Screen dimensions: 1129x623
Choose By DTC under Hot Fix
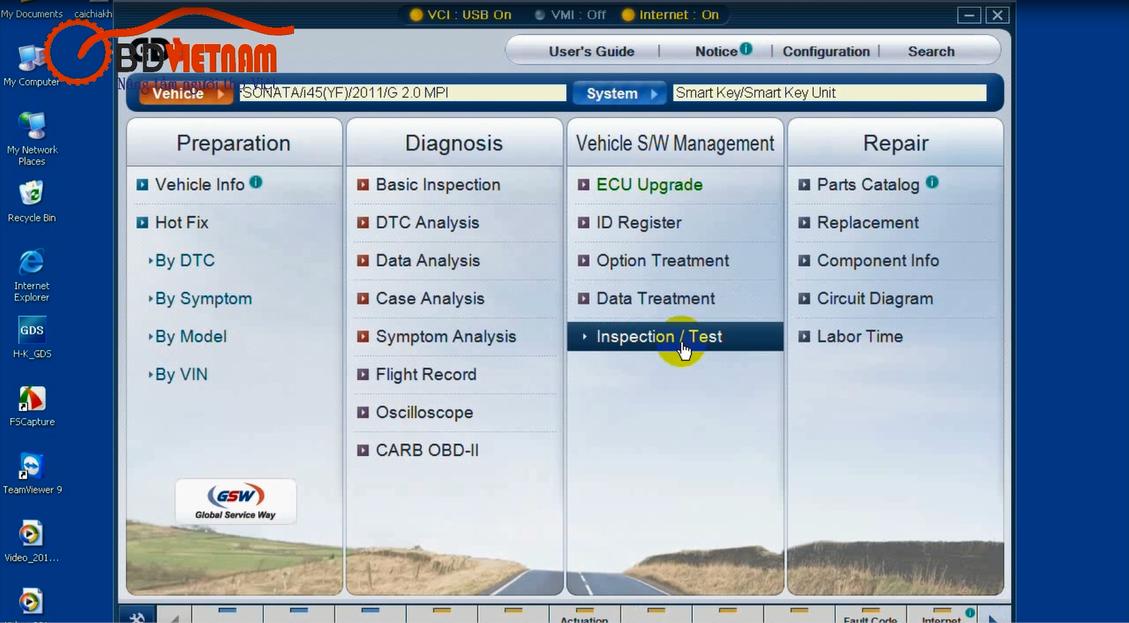coord(184,261)
